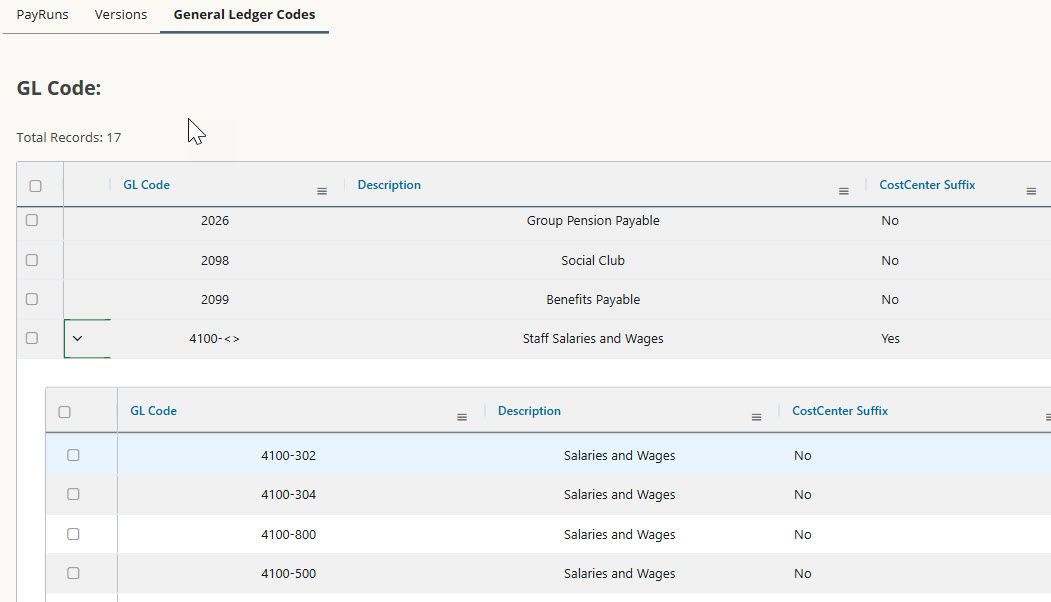1051x602 pixels.
Task: Select the 2099 GL code cell
Action: 214,300
